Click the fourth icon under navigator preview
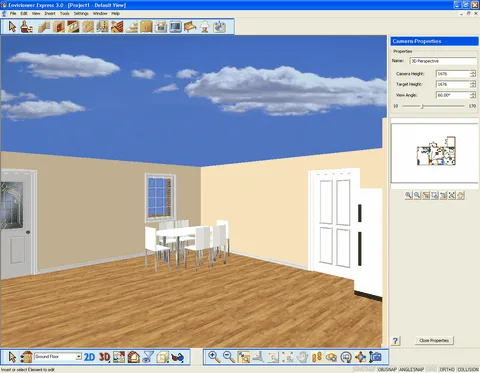 435,195
